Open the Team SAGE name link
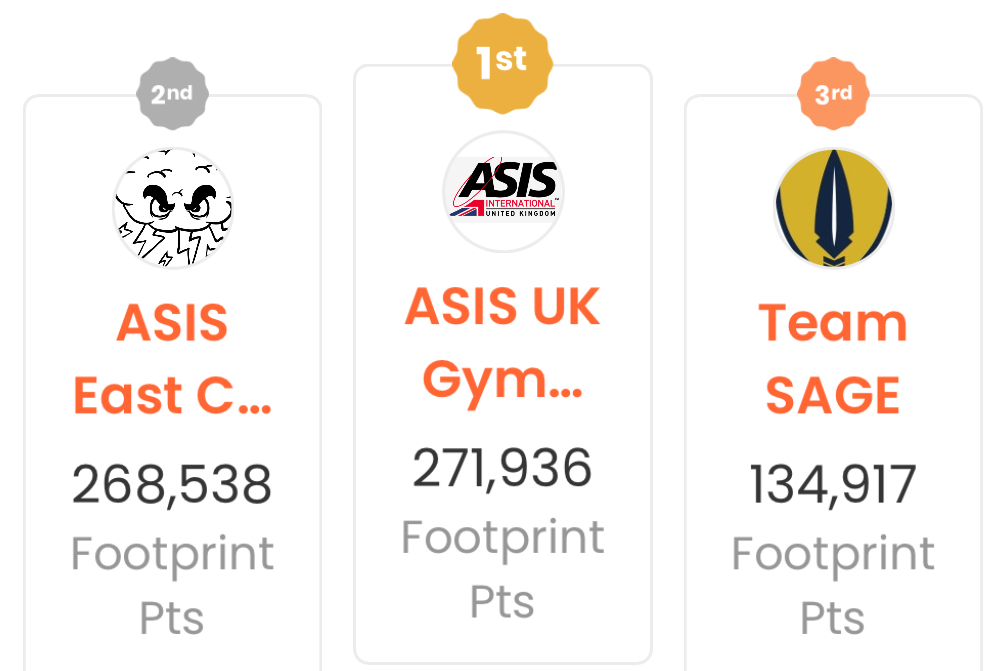Screen dimensions: 999x671 pyautogui.click(x=833, y=359)
